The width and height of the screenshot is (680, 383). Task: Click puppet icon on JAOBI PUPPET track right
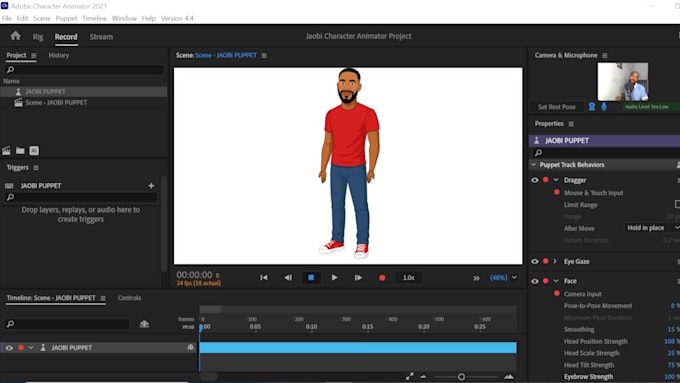(190, 347)
